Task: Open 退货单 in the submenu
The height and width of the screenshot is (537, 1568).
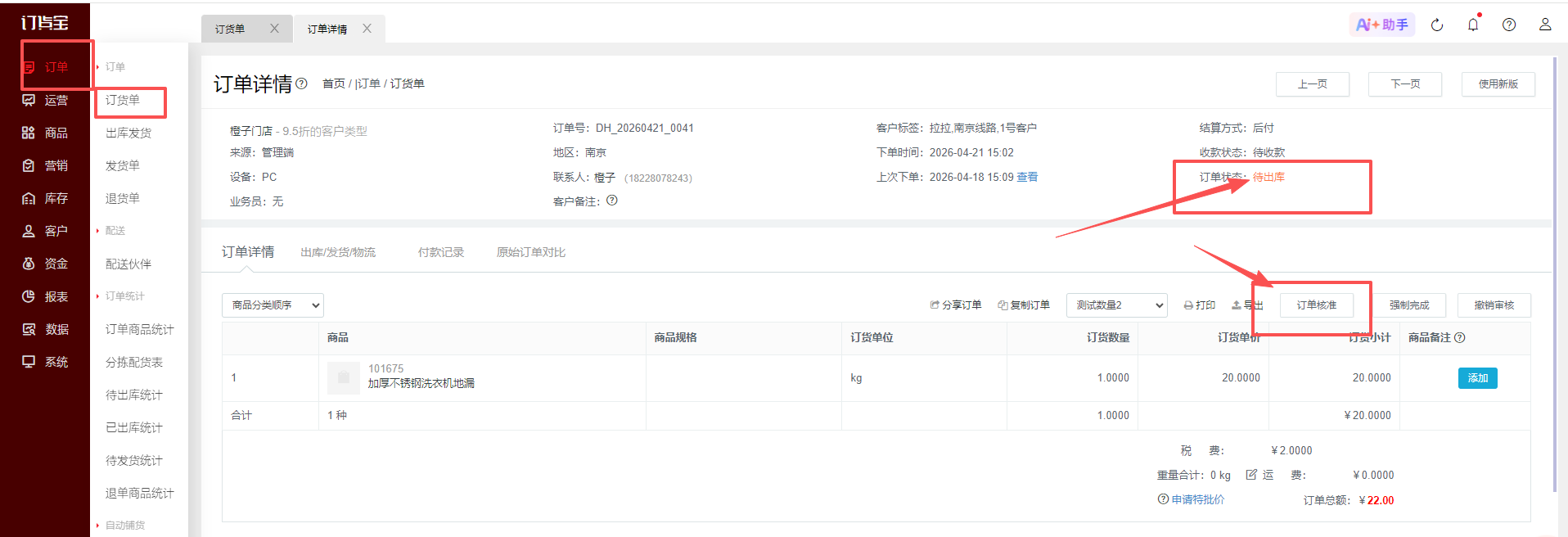Action: (123, 198)
